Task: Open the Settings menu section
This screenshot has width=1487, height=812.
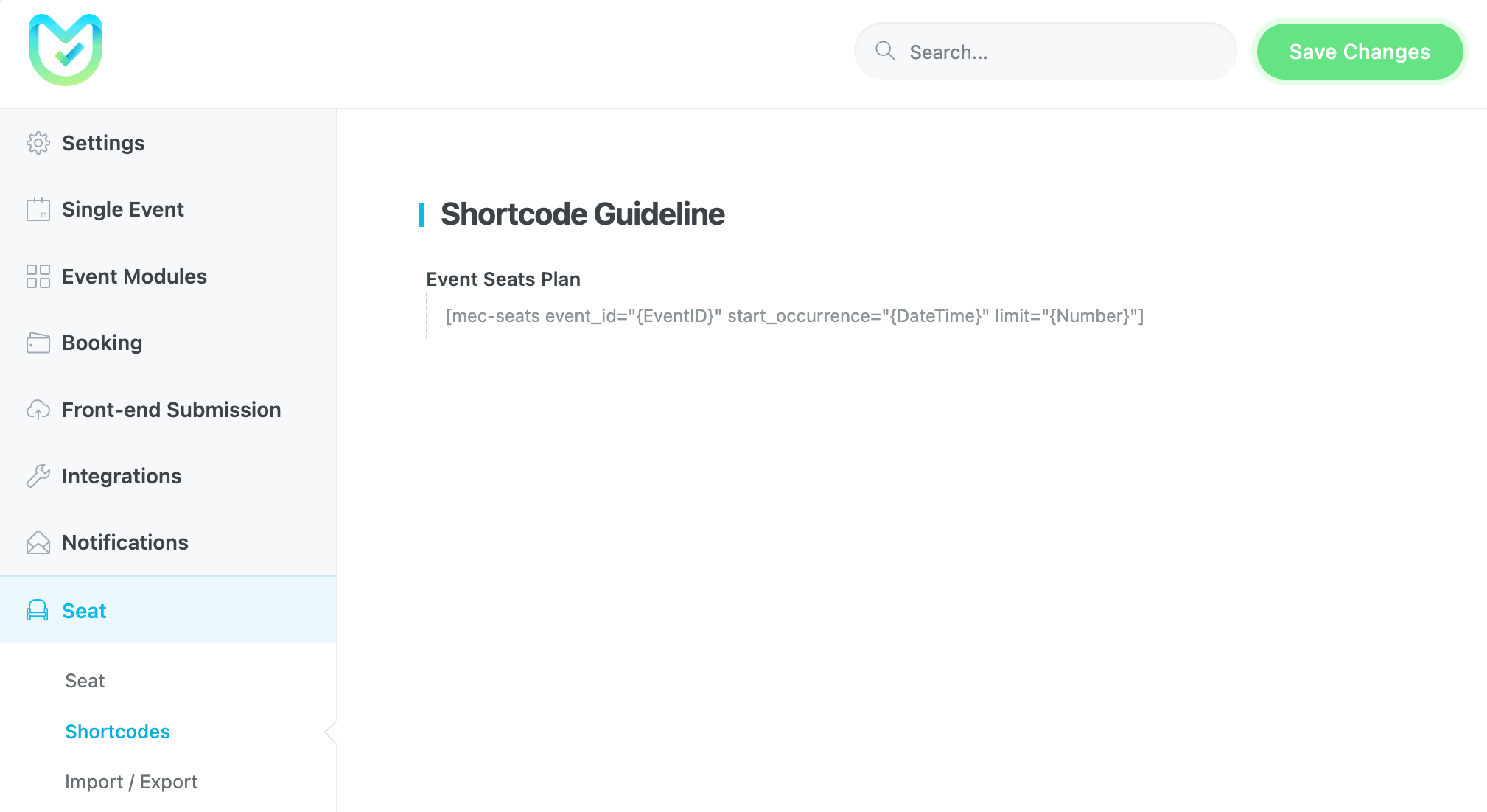Action: coord(103,143)
